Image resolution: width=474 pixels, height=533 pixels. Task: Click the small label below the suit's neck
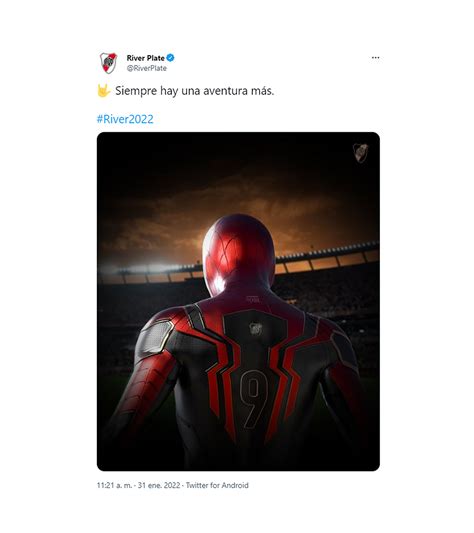click(253, 299)
